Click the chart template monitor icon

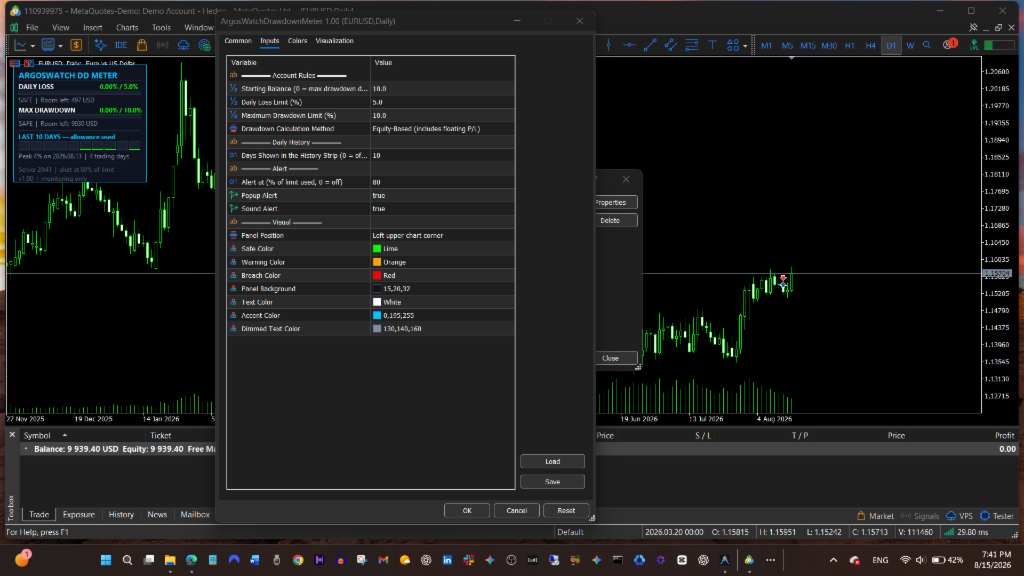(48, 45)
